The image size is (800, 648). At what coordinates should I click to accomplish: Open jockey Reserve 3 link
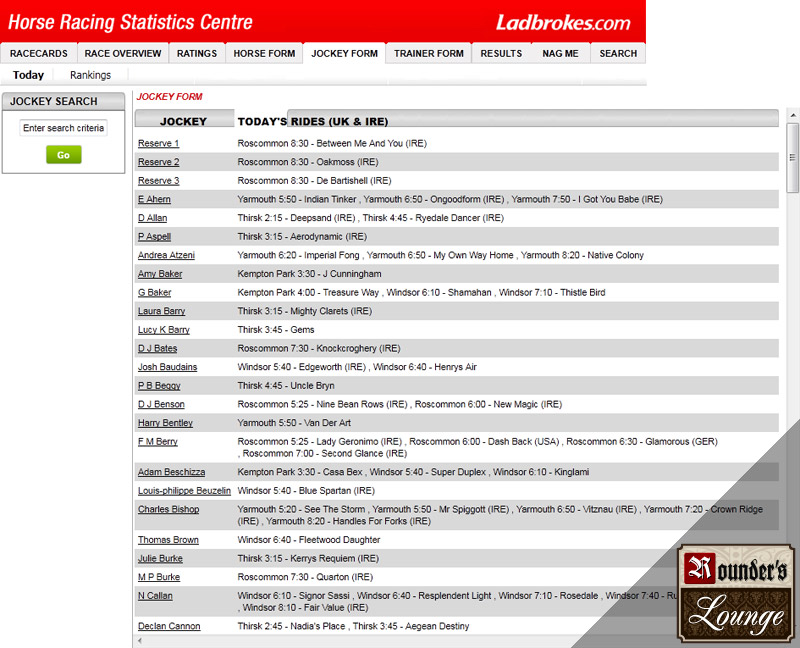[158, 181]
